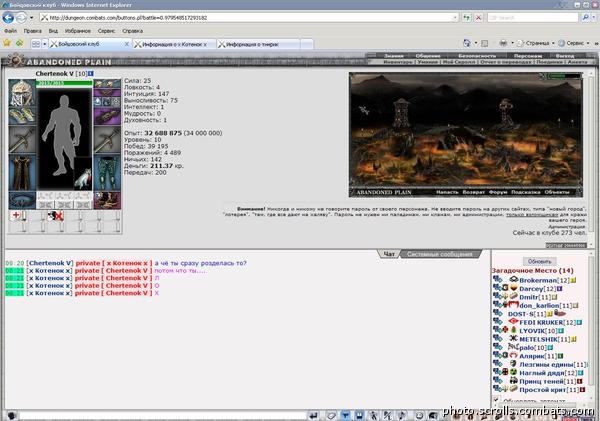Click the IE refresh button

(466, 18)
